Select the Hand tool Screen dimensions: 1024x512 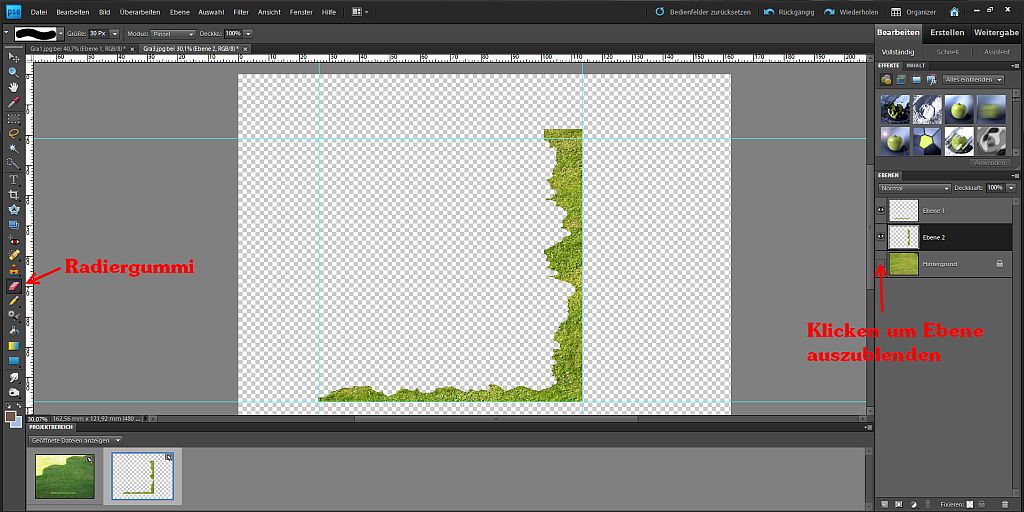(x=14, y=87)
